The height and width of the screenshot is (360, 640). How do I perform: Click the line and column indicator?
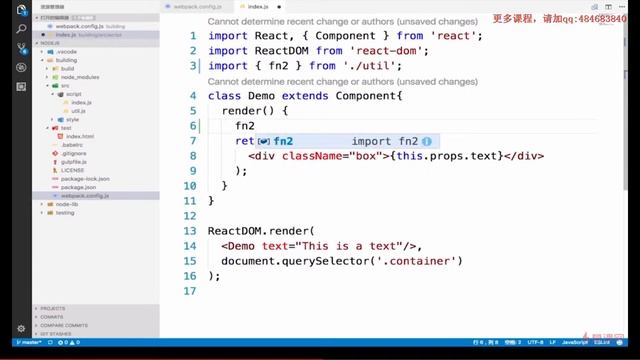[x=485, y=342]
